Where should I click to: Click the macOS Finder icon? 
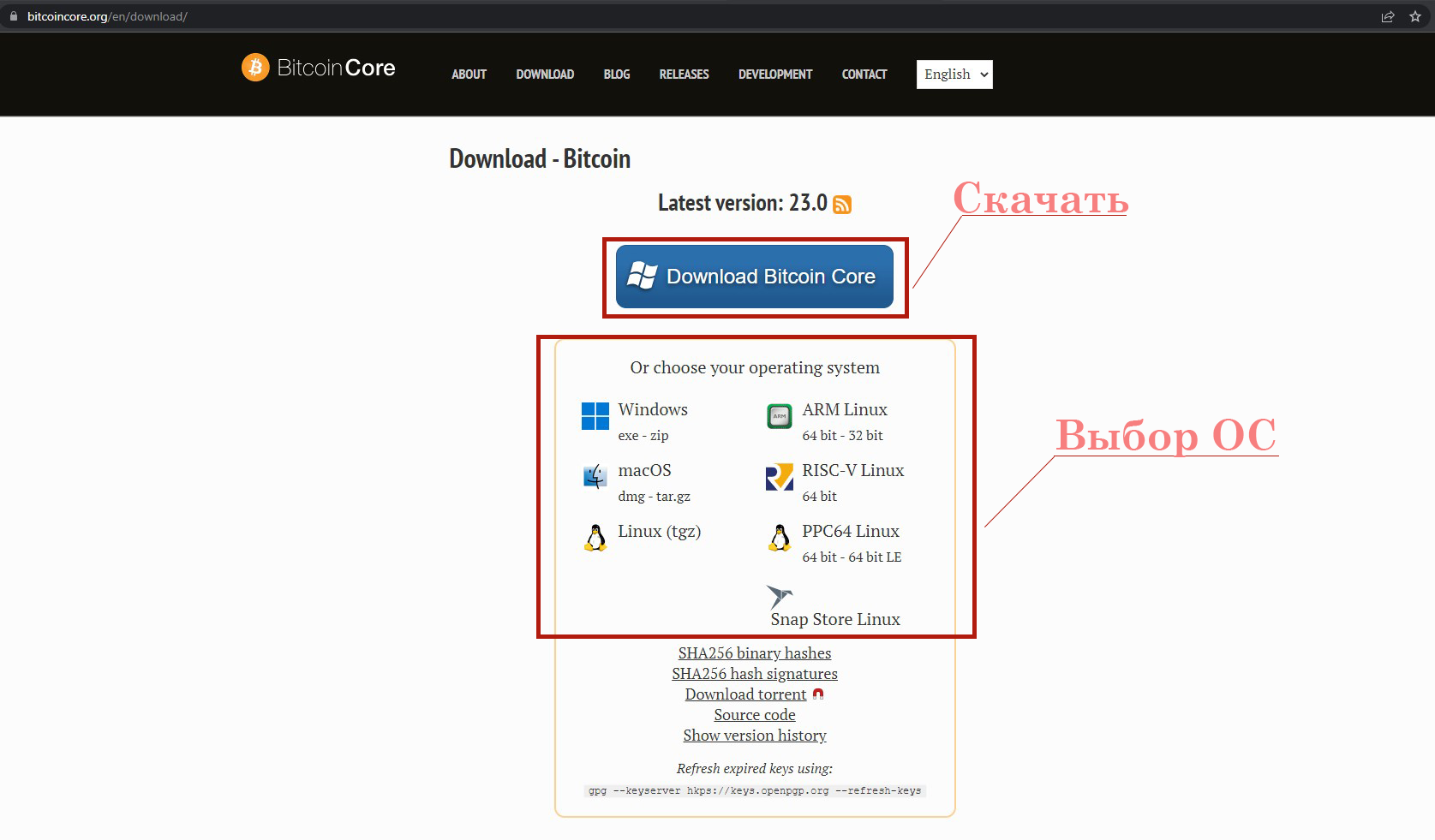[x=595, y=476]
